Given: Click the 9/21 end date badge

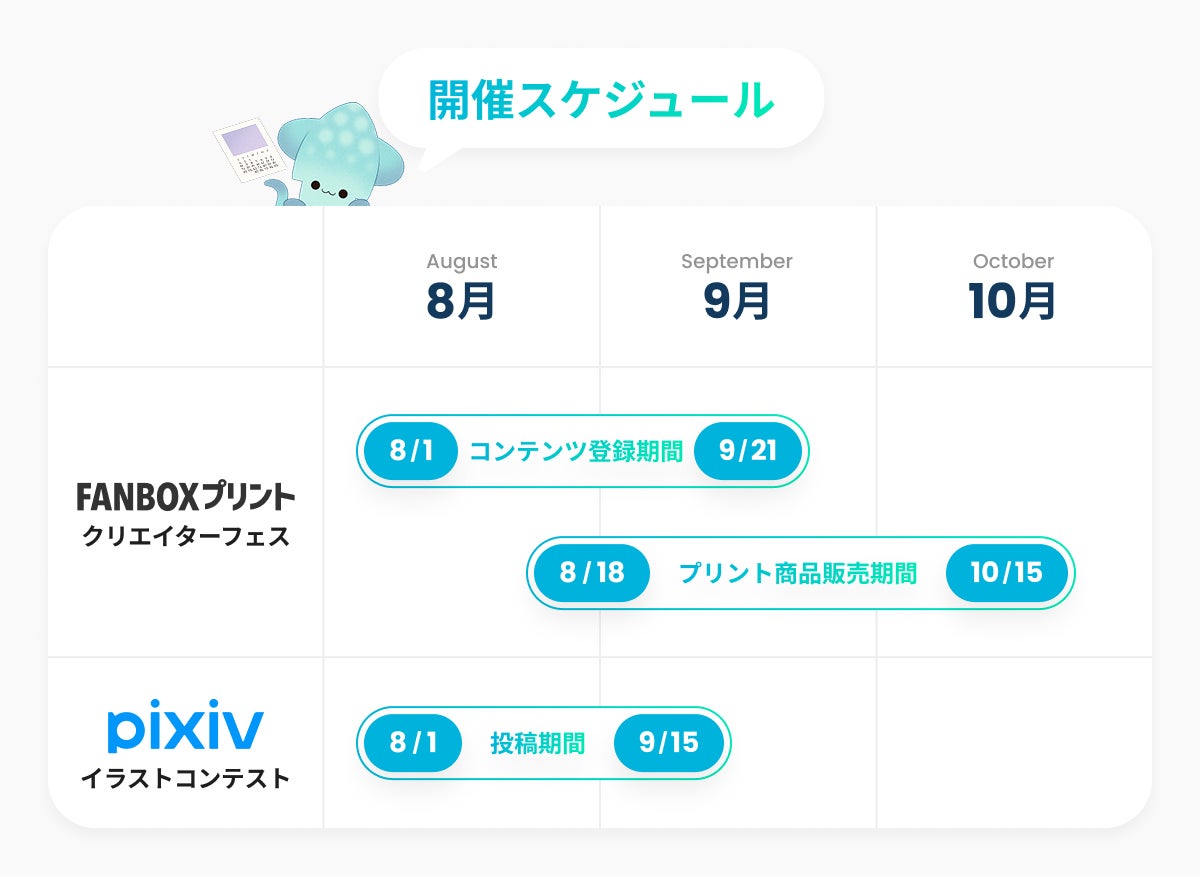Looking at the screenshot, I should click(748, 451).
